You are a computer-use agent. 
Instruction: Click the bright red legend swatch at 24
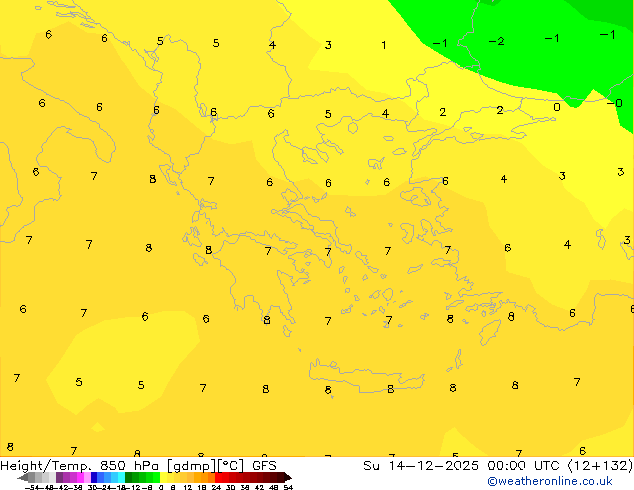(218, 477)
